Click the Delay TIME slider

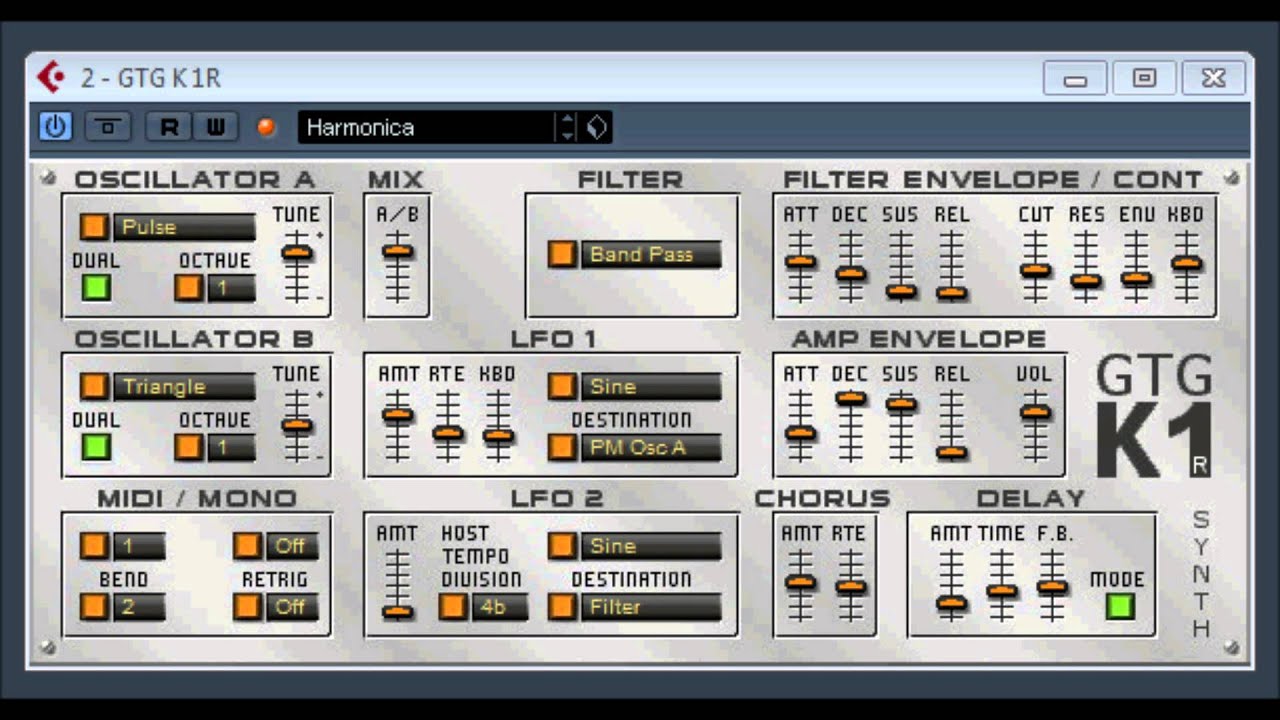tap(1001, 585)
